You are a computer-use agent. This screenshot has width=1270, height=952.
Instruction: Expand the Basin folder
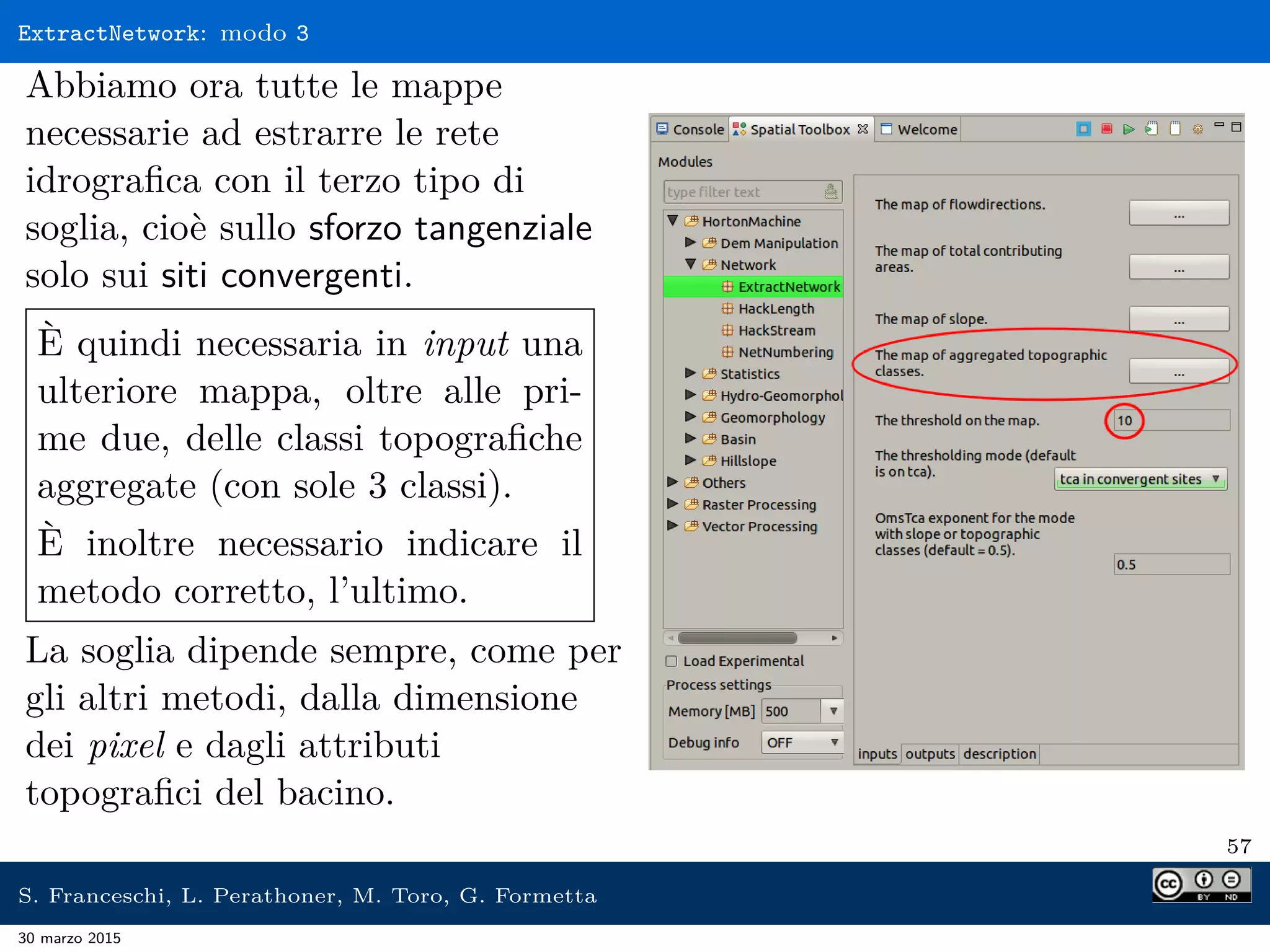pos(690,438)
